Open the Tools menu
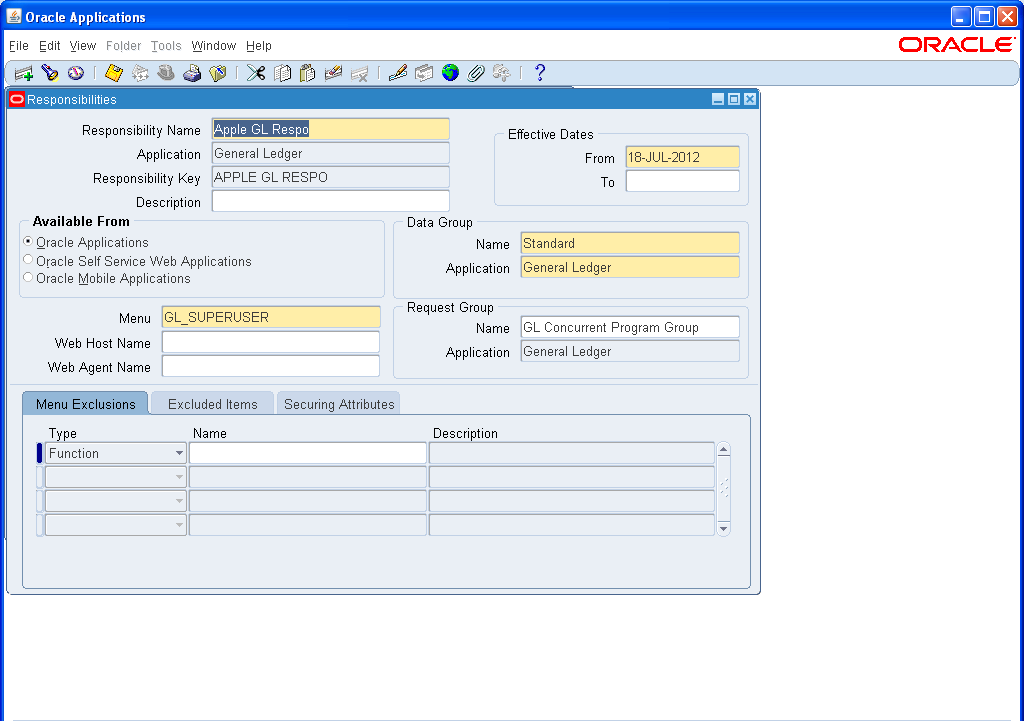The height and width of the screenshot is (721, 1024). tap(166, 46)
